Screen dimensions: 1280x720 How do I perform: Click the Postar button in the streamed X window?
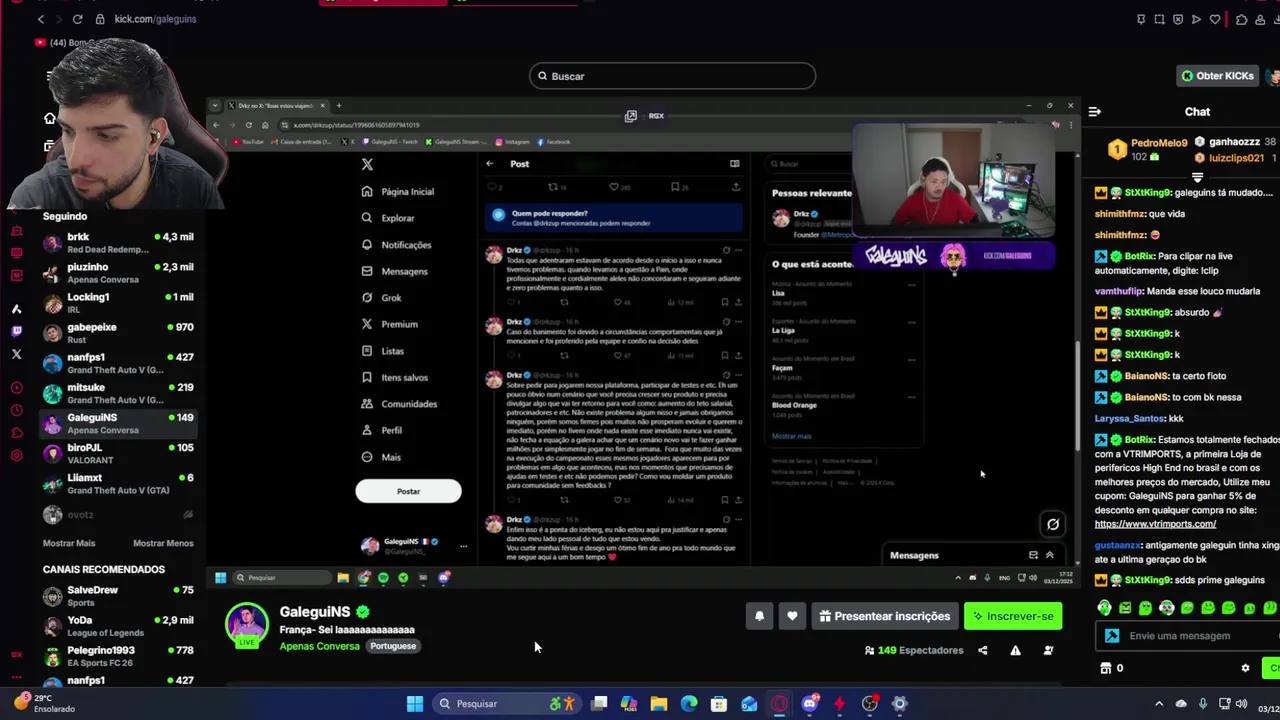[x=408, y=491]
